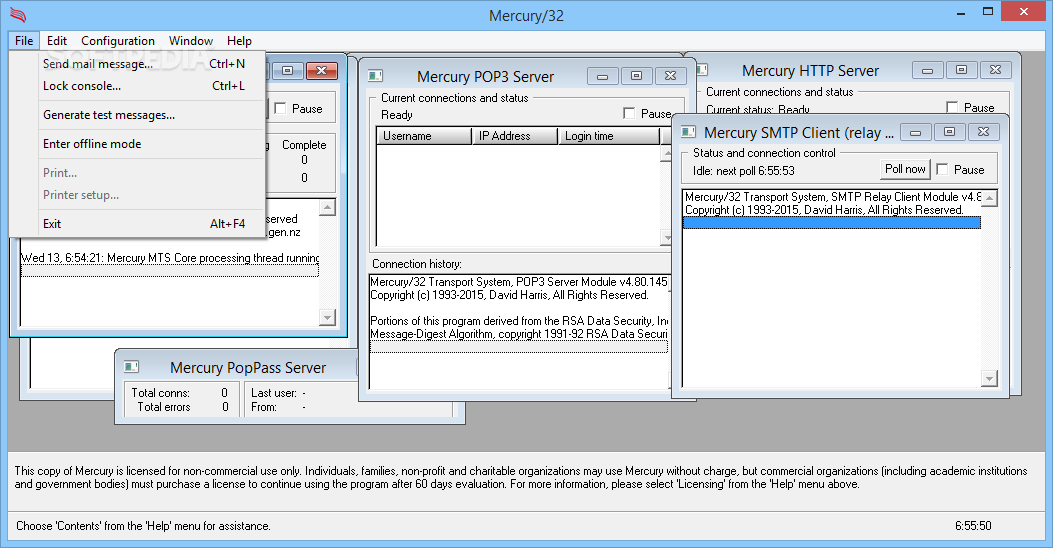This screenshot has width=1053, height=548.
Task: Maximize the Mercury POP3 Server window
Action: [x=637, y=76]
